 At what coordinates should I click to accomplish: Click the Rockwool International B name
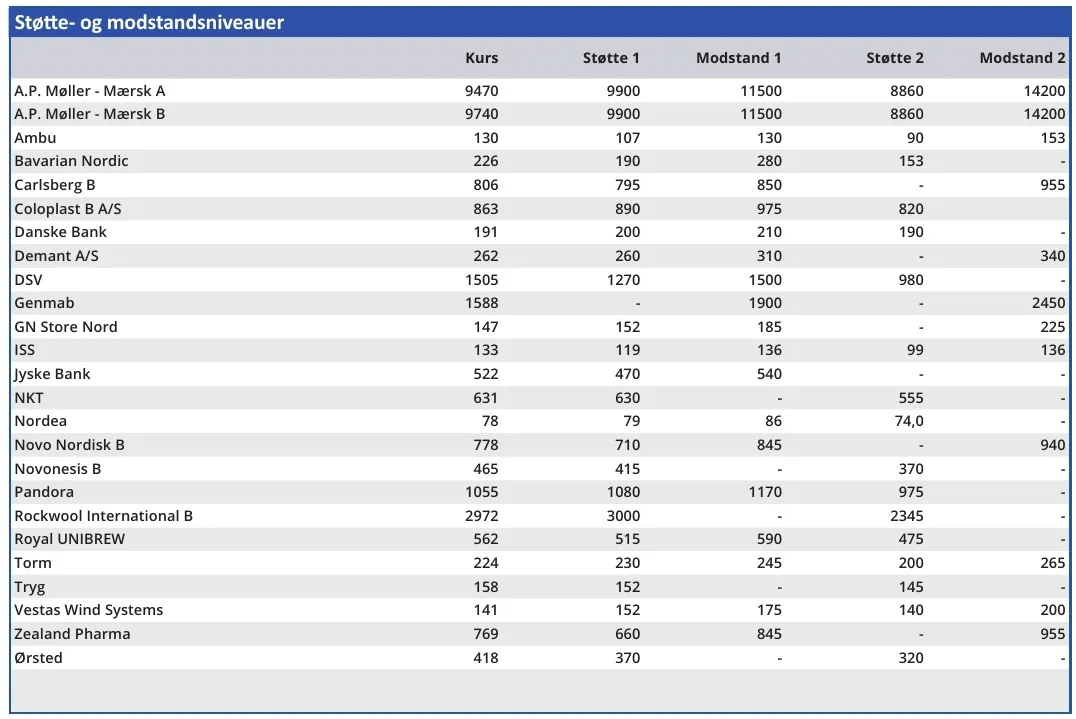(x=104, y=516)
